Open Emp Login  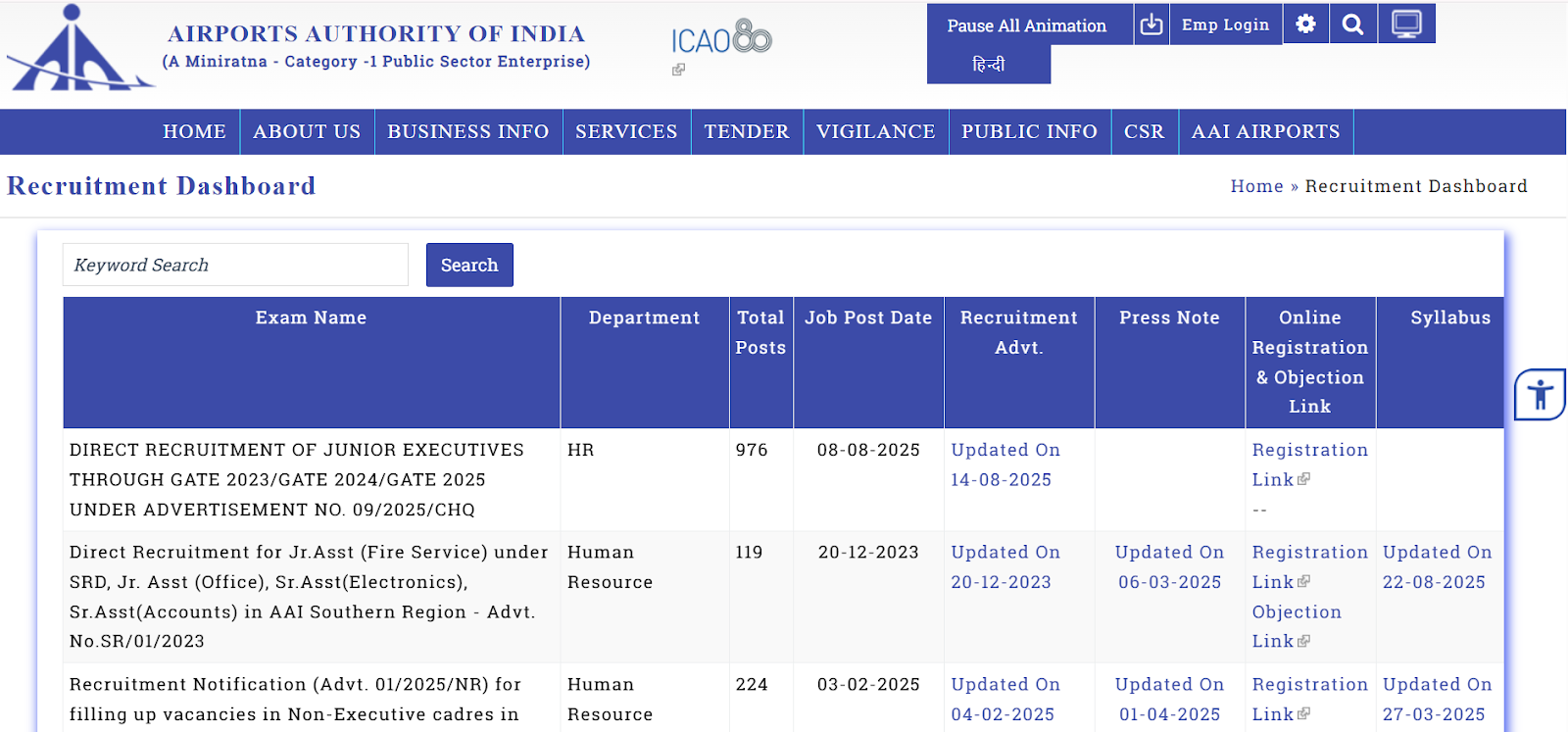[x=1225, y=24]
